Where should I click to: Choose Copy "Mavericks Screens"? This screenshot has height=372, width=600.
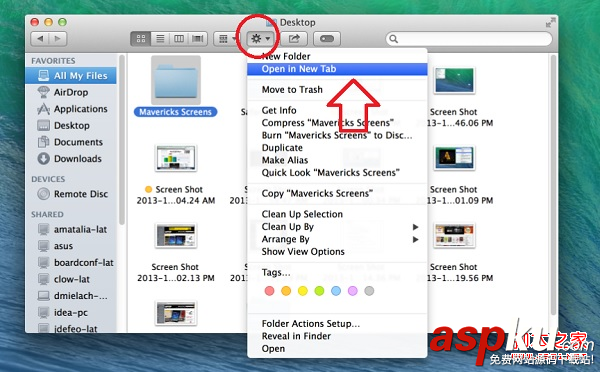point(337,193)
